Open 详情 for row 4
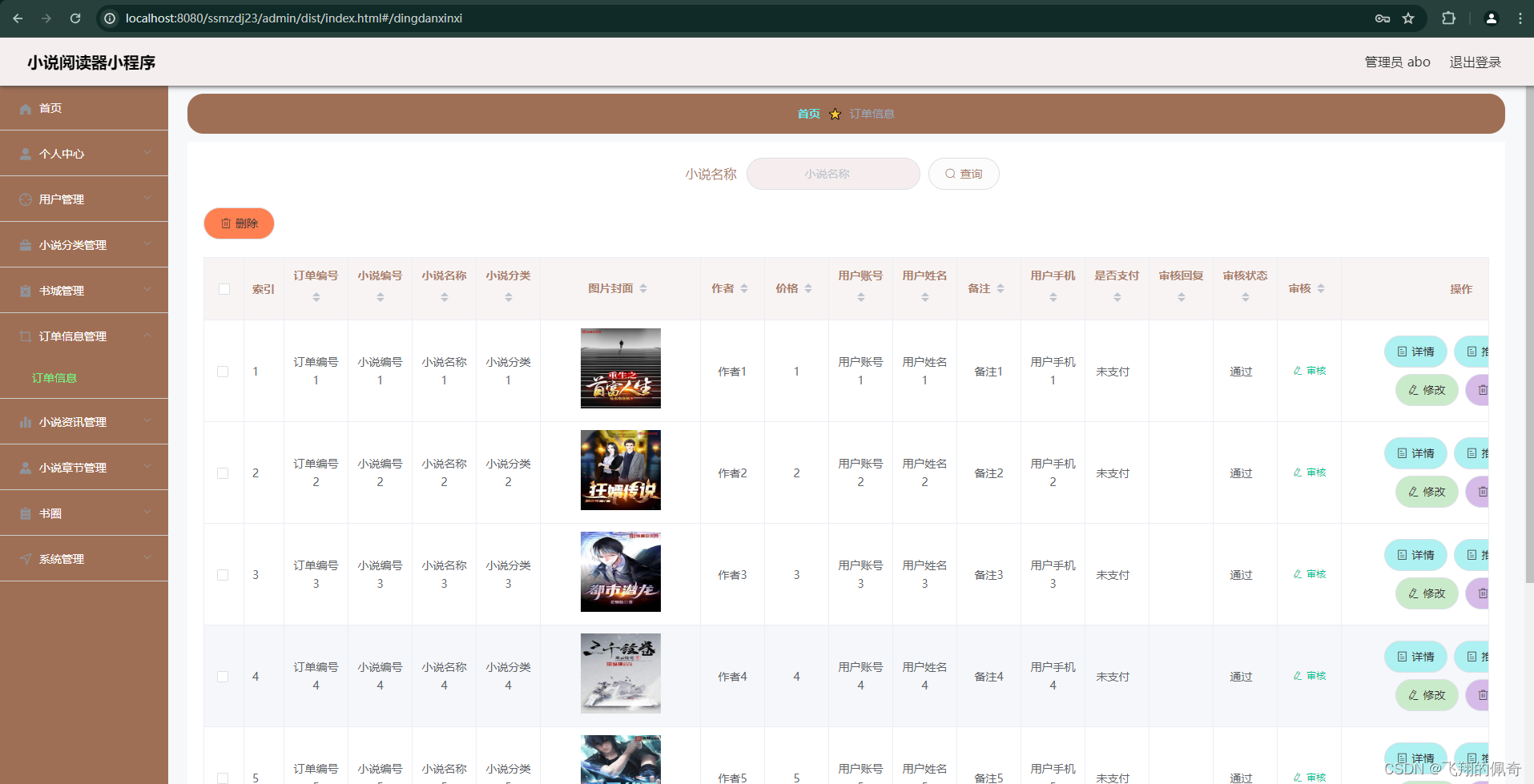 pos(1415,657)
